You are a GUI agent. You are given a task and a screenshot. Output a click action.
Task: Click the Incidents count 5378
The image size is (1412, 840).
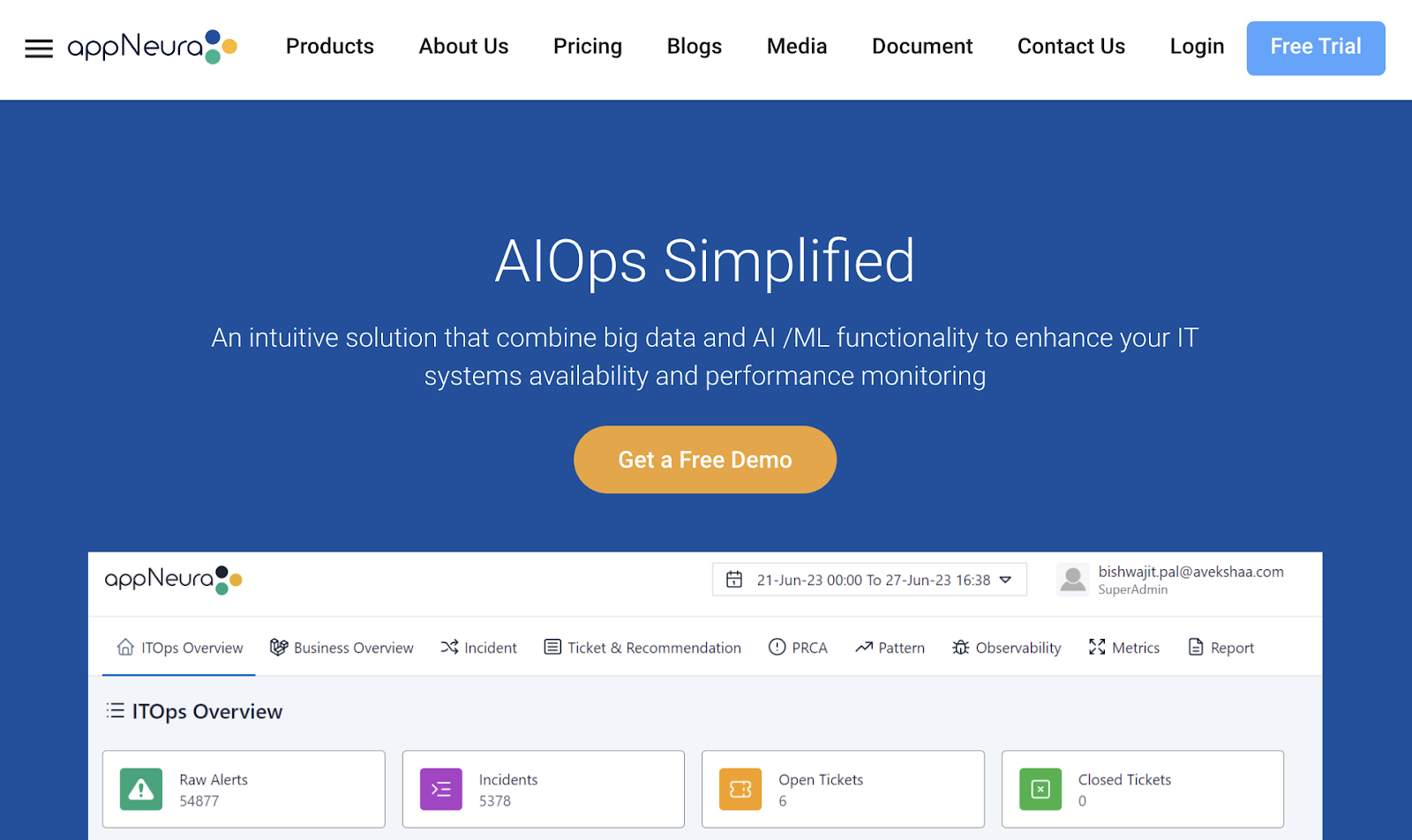(x=495, y=801)
